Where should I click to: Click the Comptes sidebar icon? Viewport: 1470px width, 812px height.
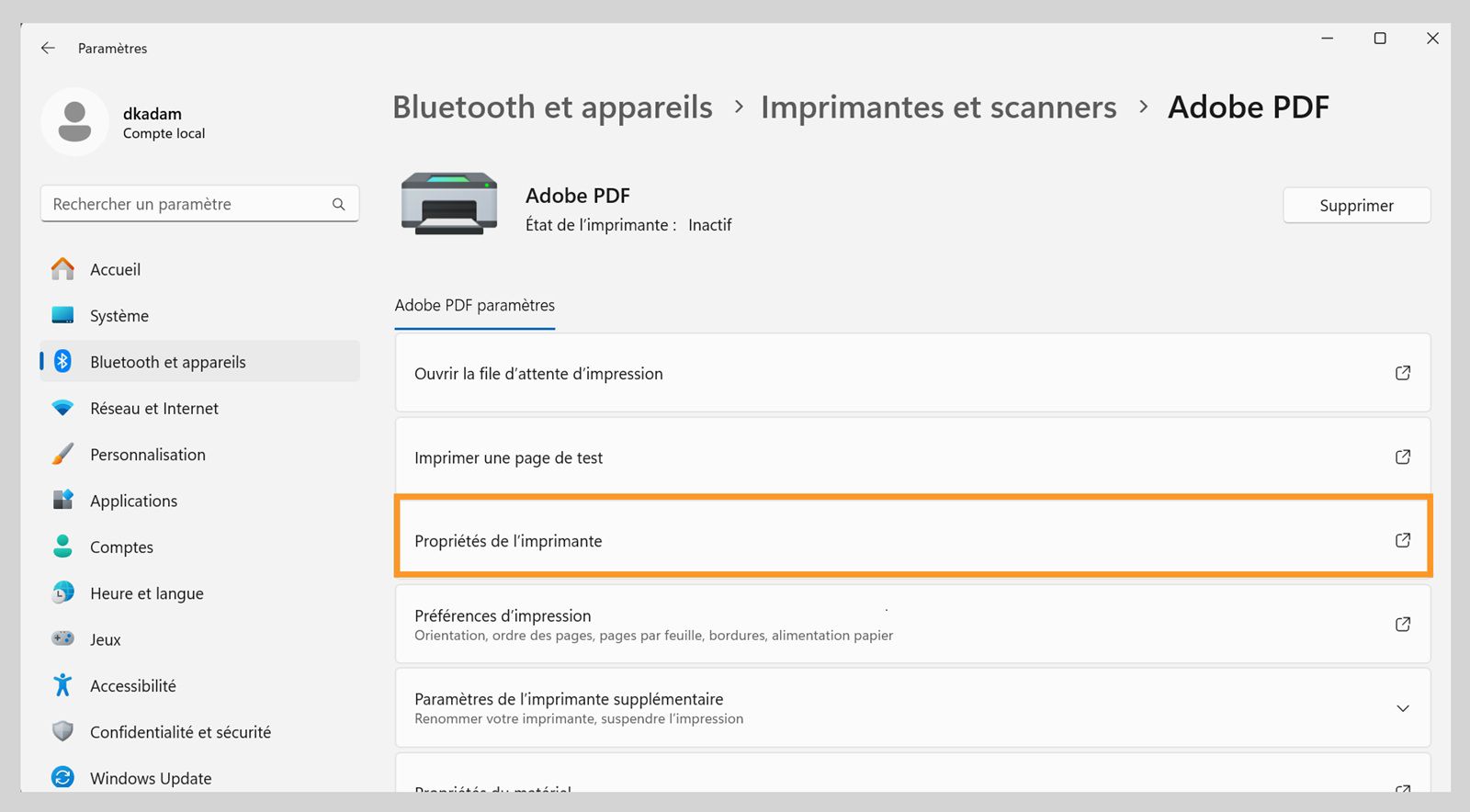click(x=62, y=547)
